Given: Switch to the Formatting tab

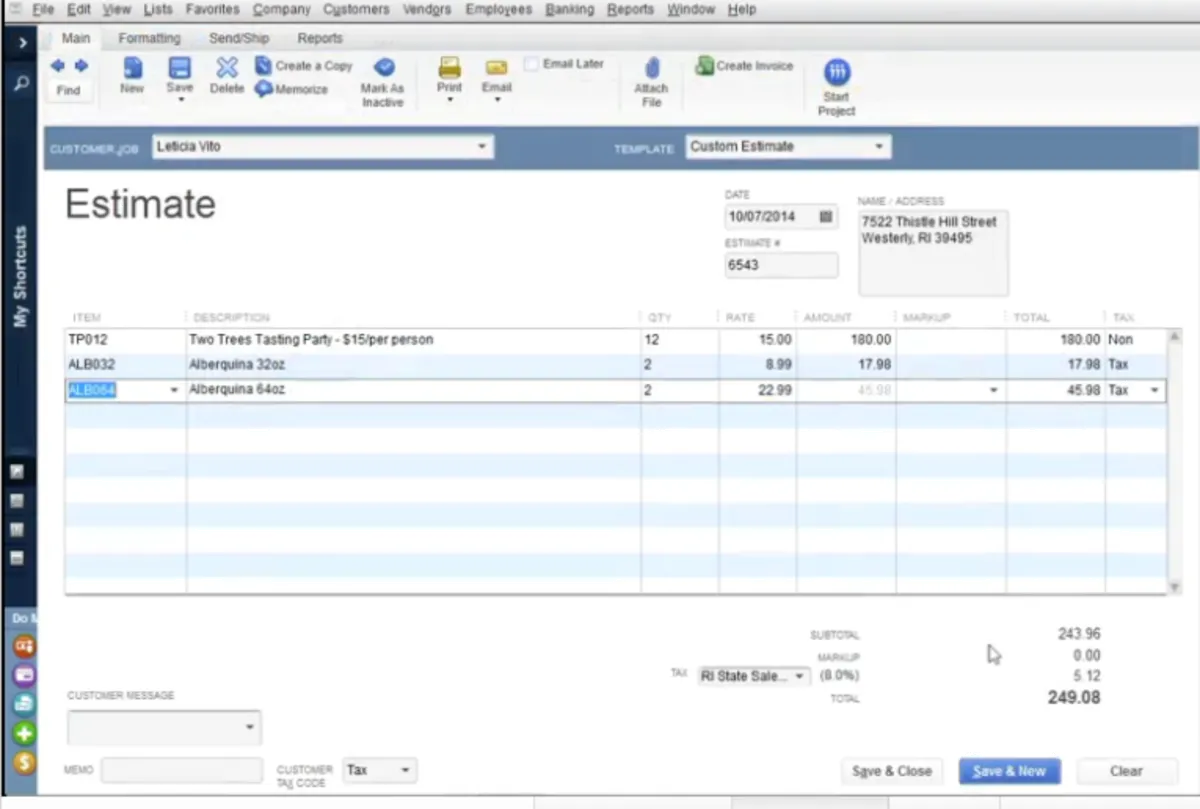Looking at the screenshot, I should (x=149, y=38).
